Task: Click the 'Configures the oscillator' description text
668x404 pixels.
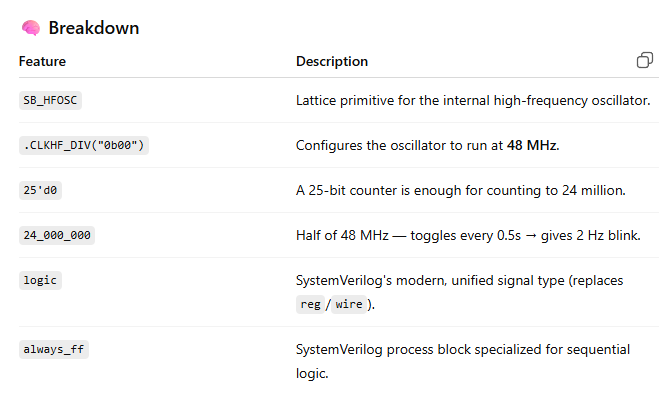Action: 400,145
